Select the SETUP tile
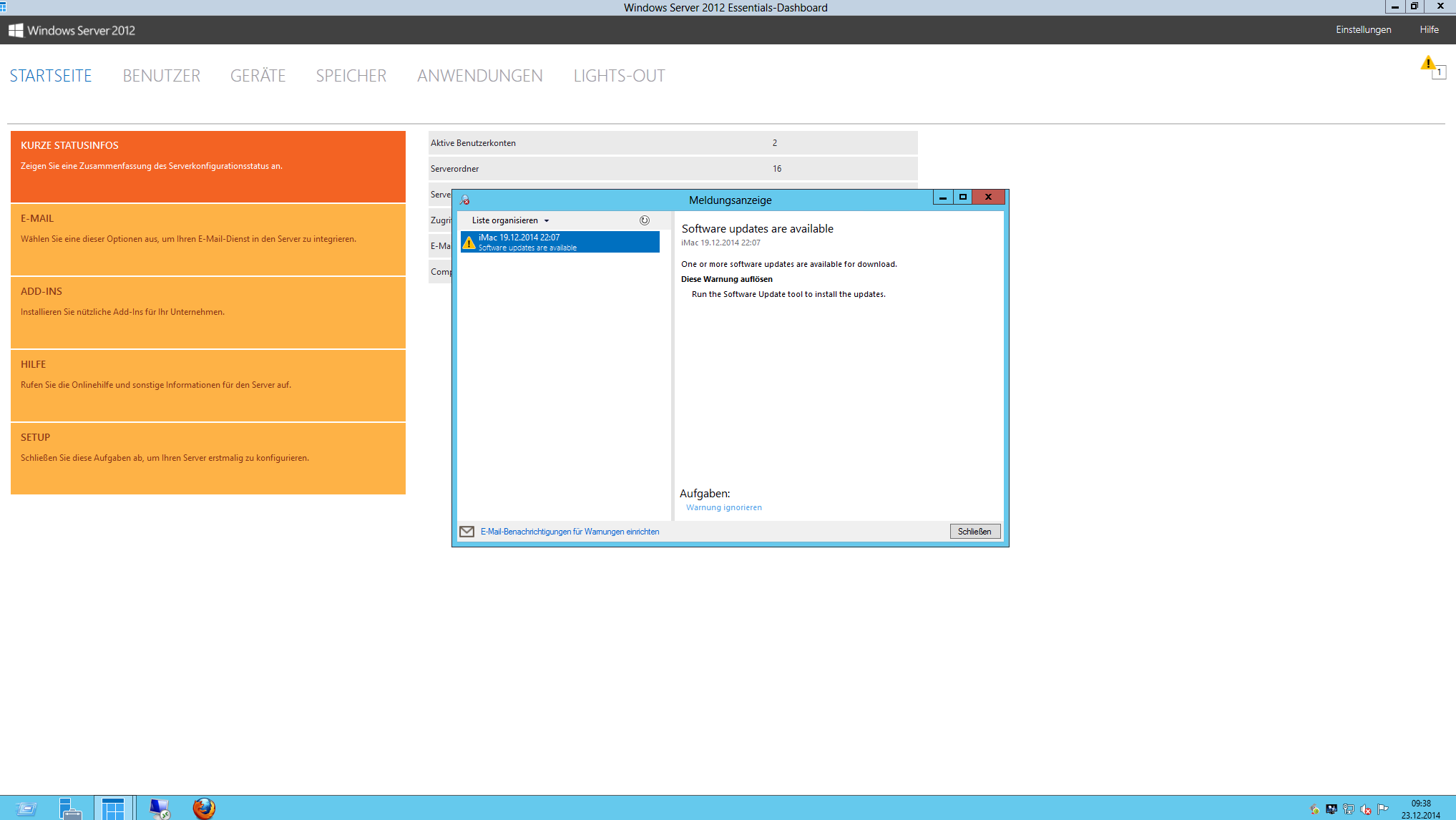This screenshot has height=820, width=1456. 208,459
